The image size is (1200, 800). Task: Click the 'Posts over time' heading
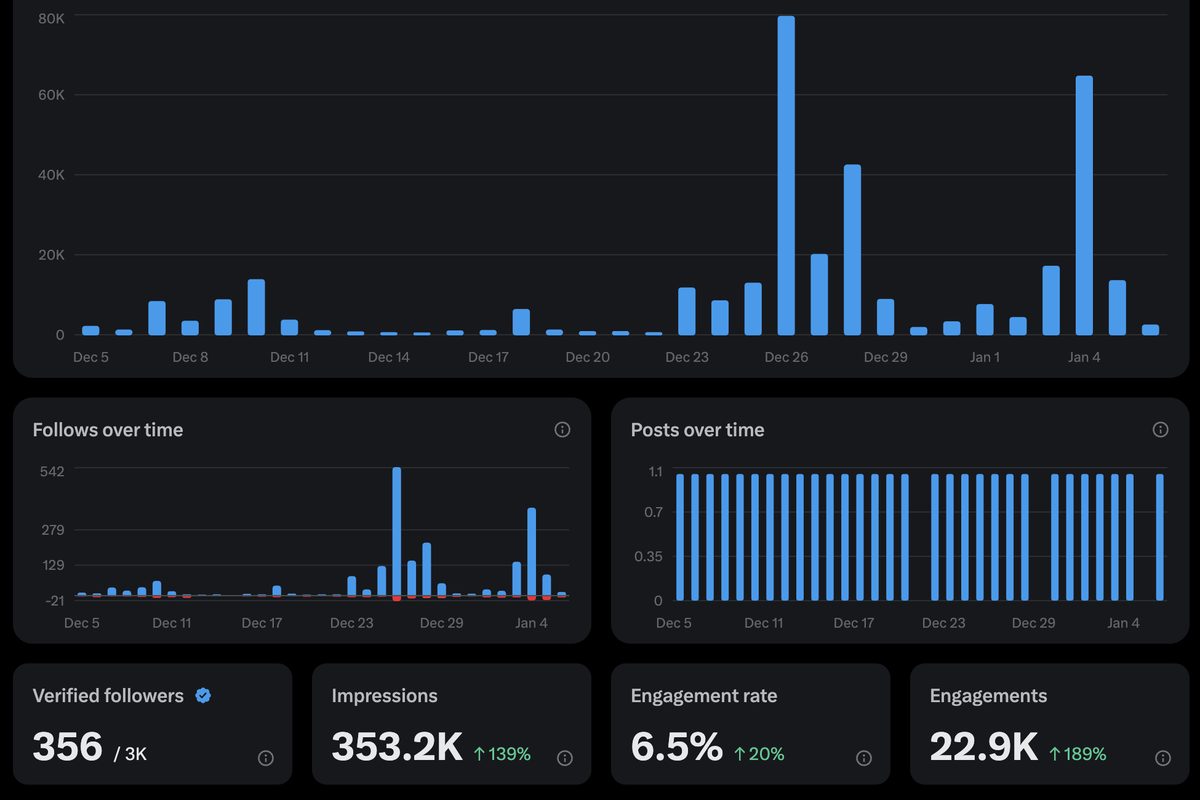coord(698,430)
